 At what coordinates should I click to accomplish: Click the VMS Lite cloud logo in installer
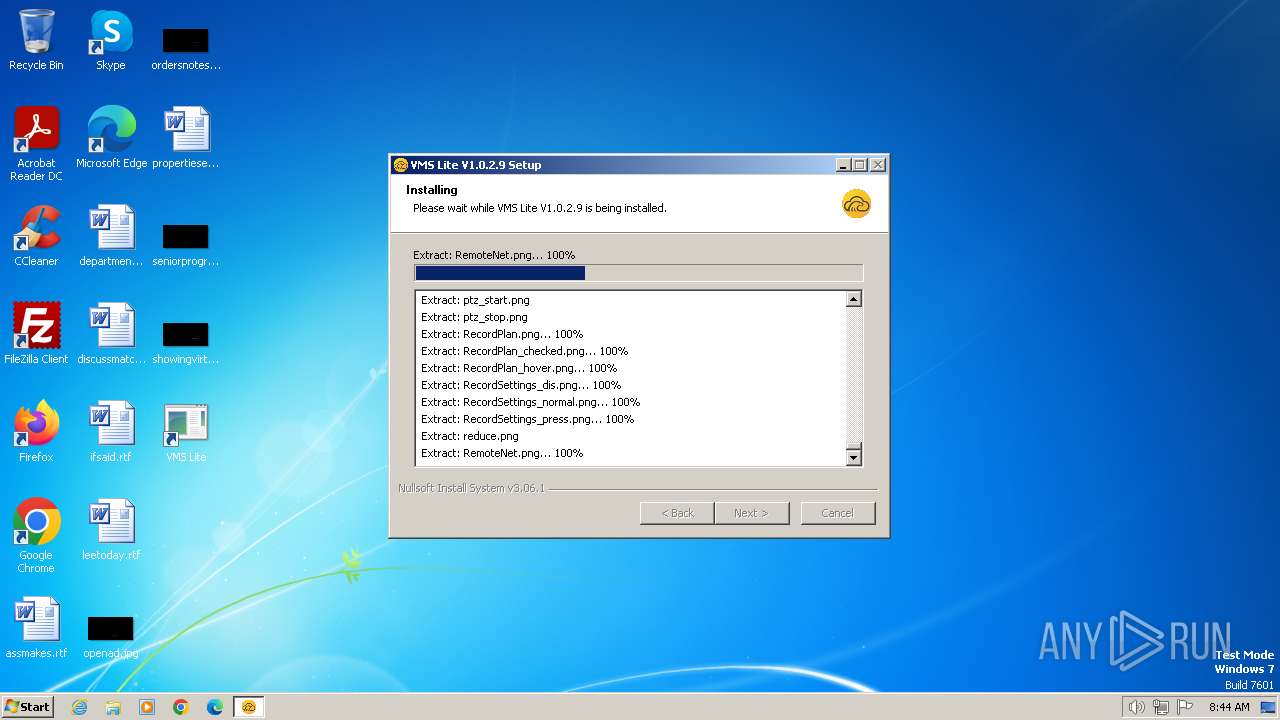pyautogui.click(x=857, y=203)
